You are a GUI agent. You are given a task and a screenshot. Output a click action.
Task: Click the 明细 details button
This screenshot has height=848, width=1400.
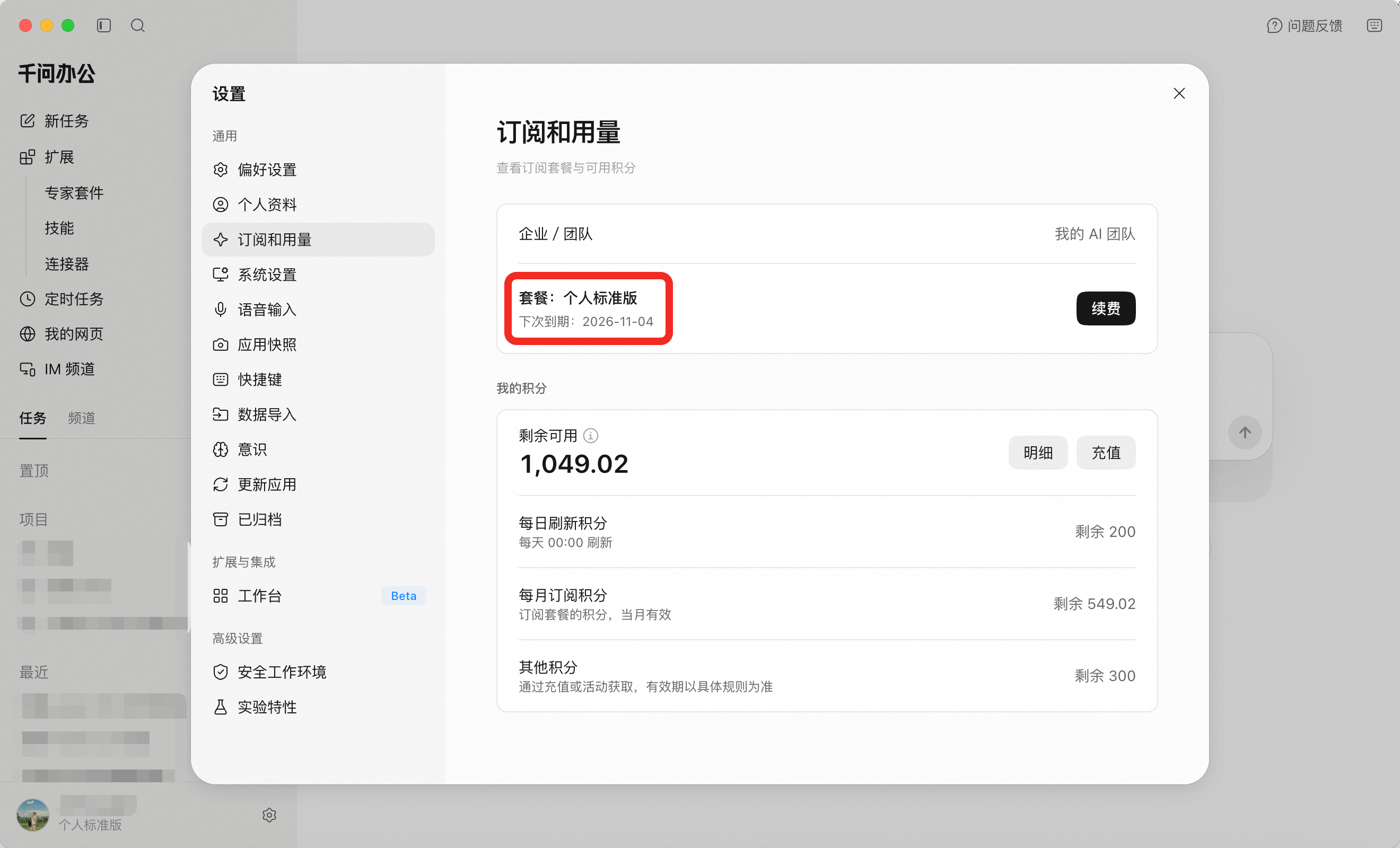tap(1037, 453)
